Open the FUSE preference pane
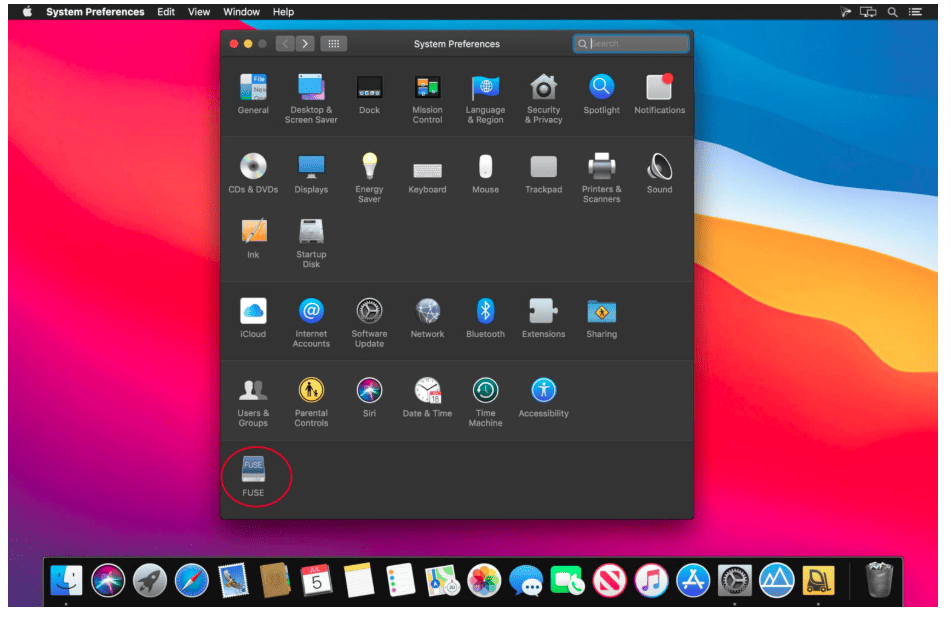 [x=253, y=476]
